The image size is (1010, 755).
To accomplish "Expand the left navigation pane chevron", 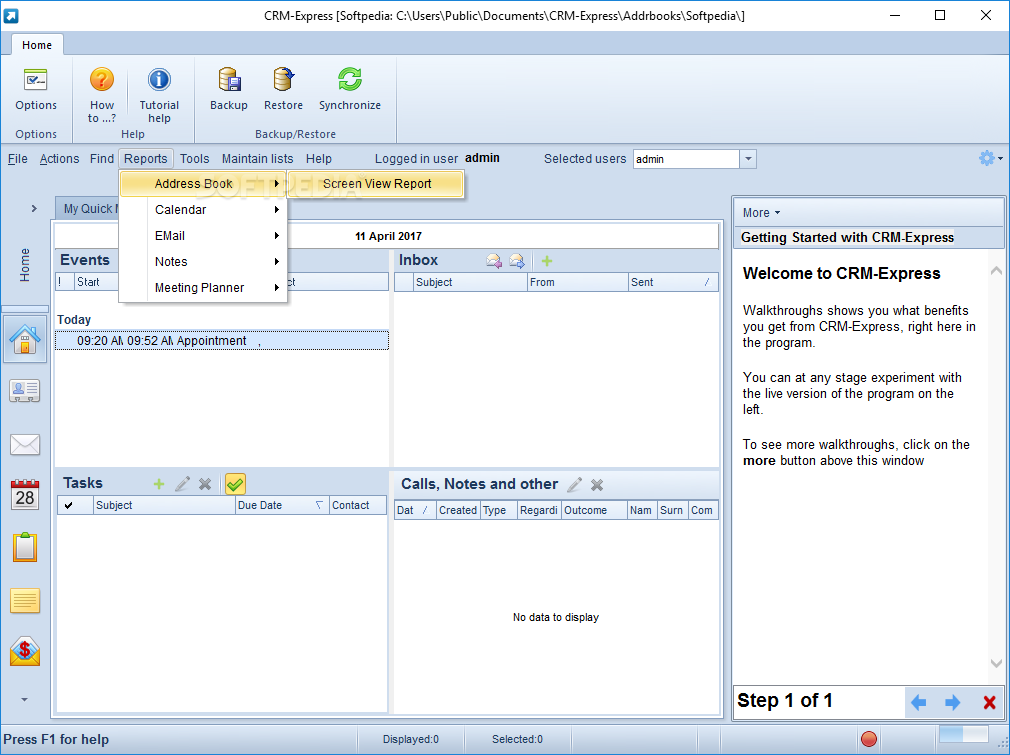I will [34, 208].
